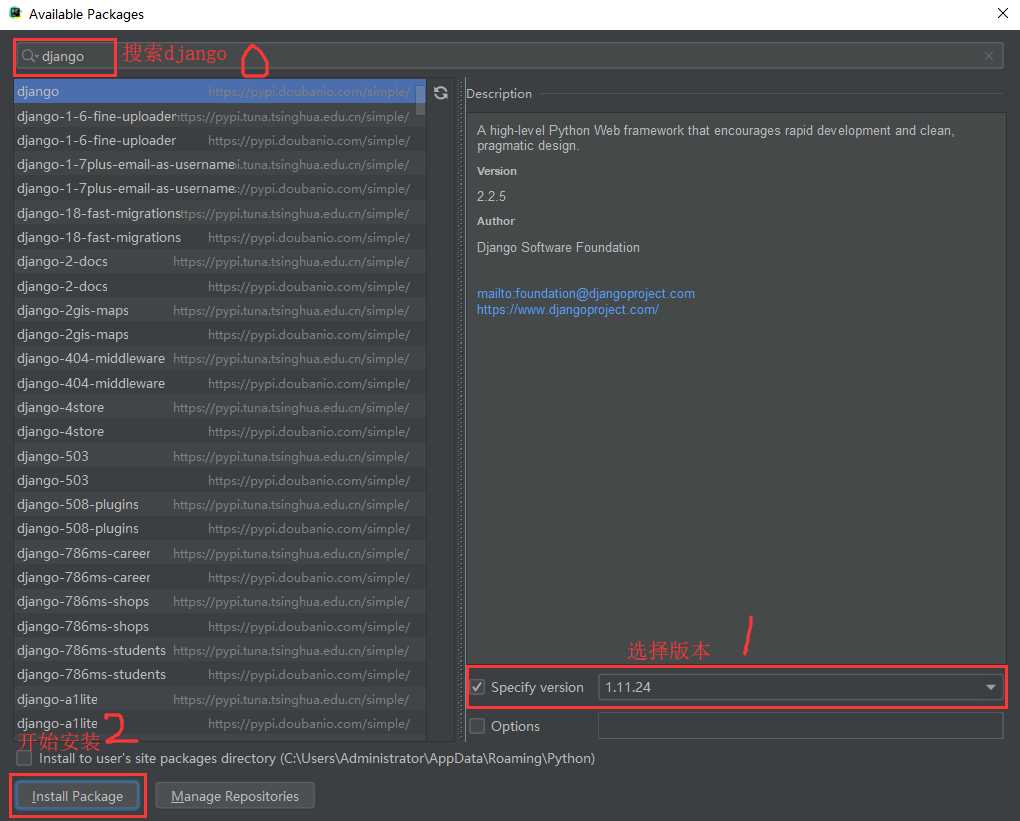Screen dimensions: 1020x821
Task: Click the django search input field
Action: [x=509, y=56]
